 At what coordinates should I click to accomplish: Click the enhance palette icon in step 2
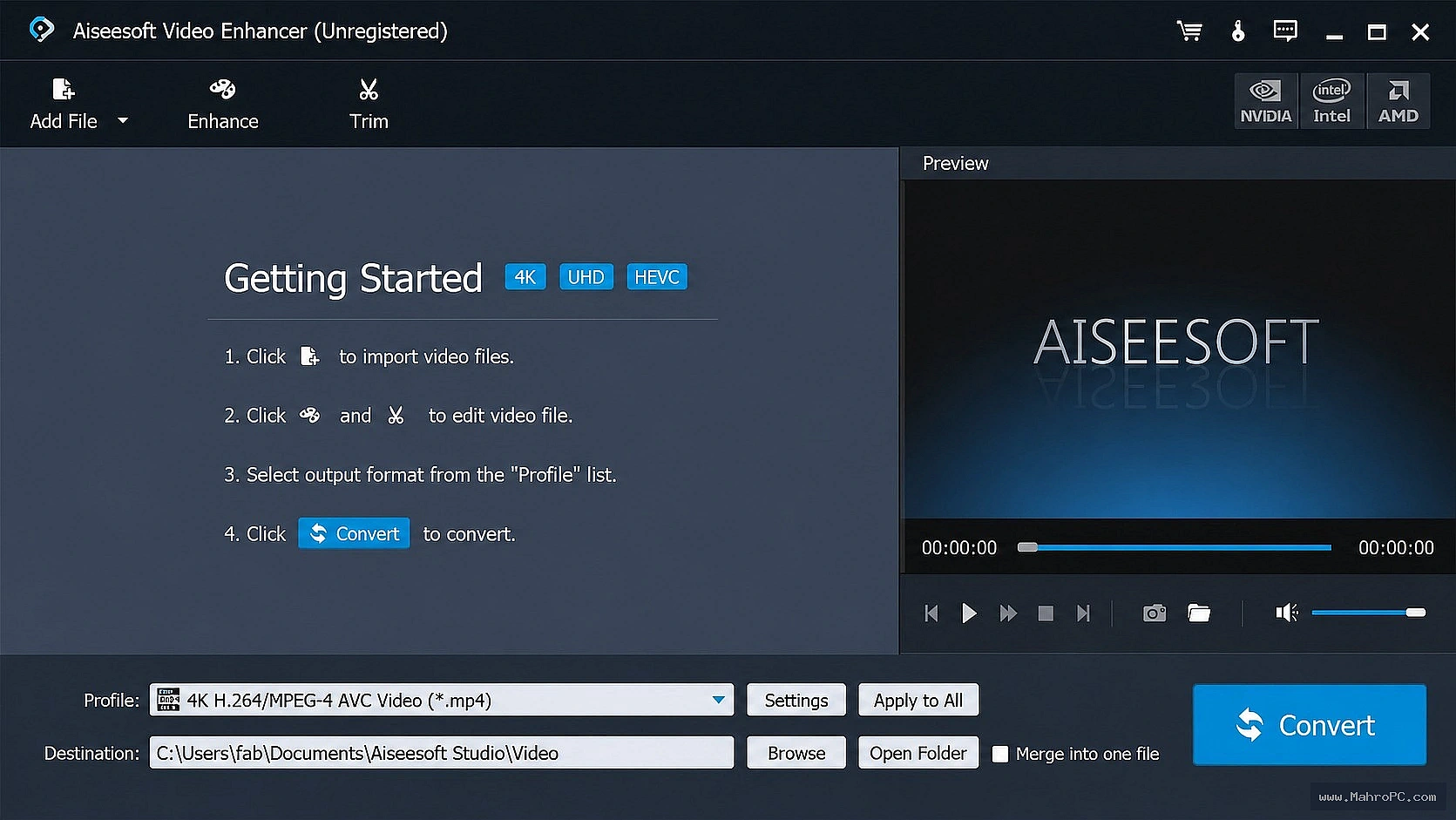[309, 415]
